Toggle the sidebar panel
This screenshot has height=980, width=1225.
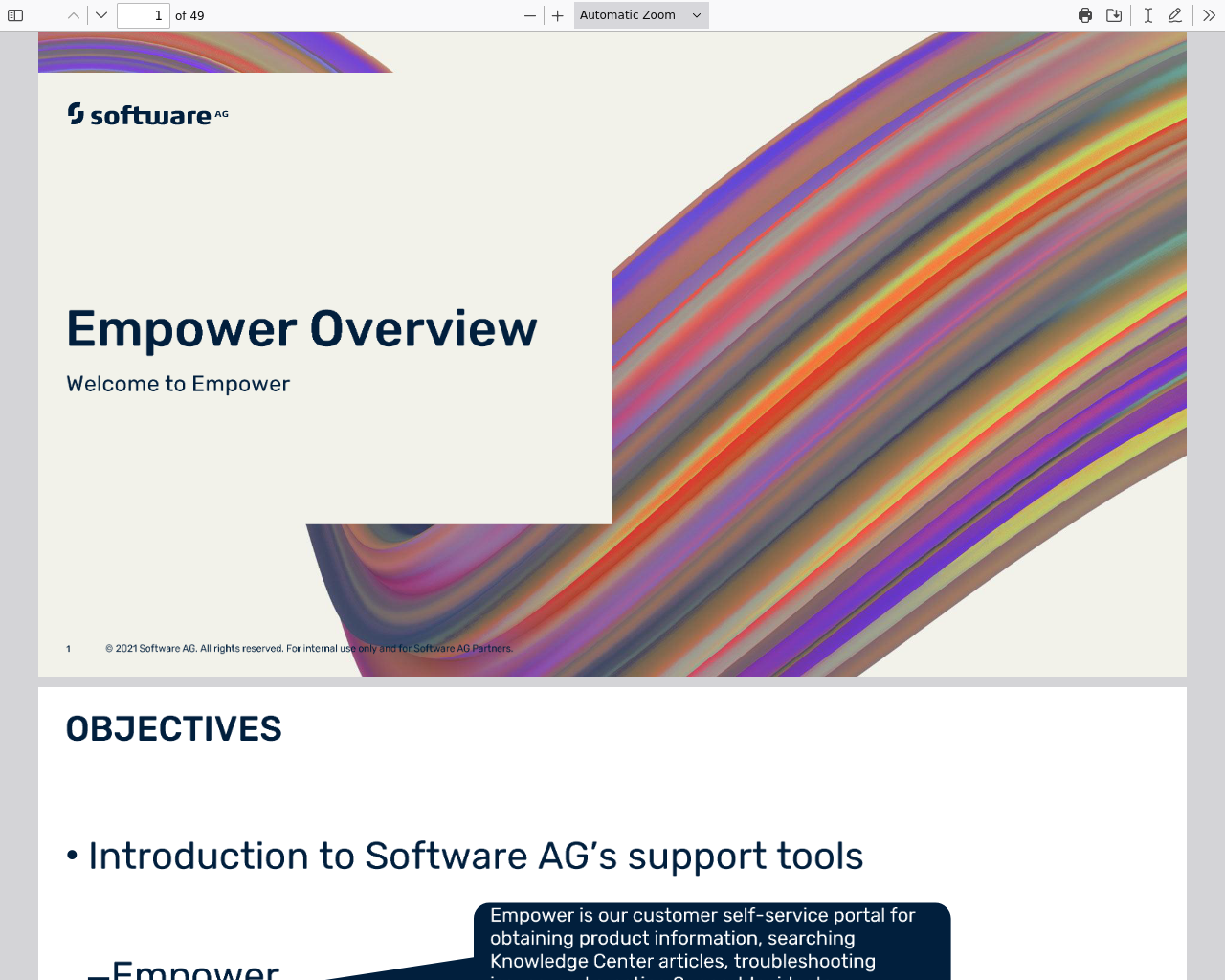tap(15, 15)
